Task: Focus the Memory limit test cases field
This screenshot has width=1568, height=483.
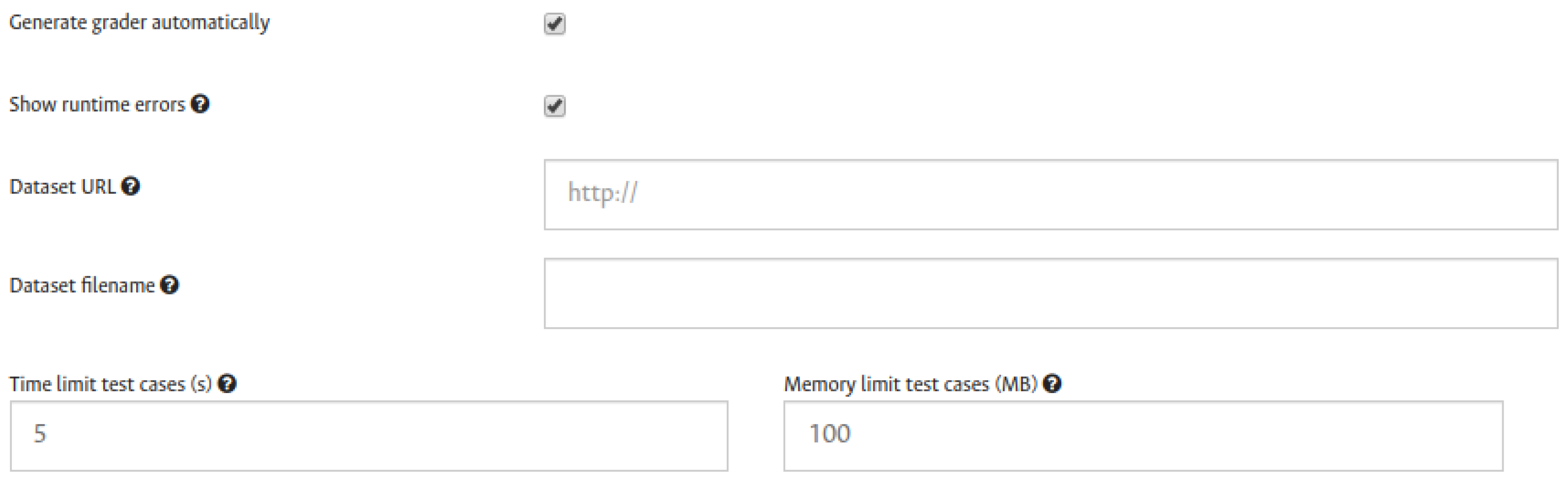Action: click(1142, 435)
